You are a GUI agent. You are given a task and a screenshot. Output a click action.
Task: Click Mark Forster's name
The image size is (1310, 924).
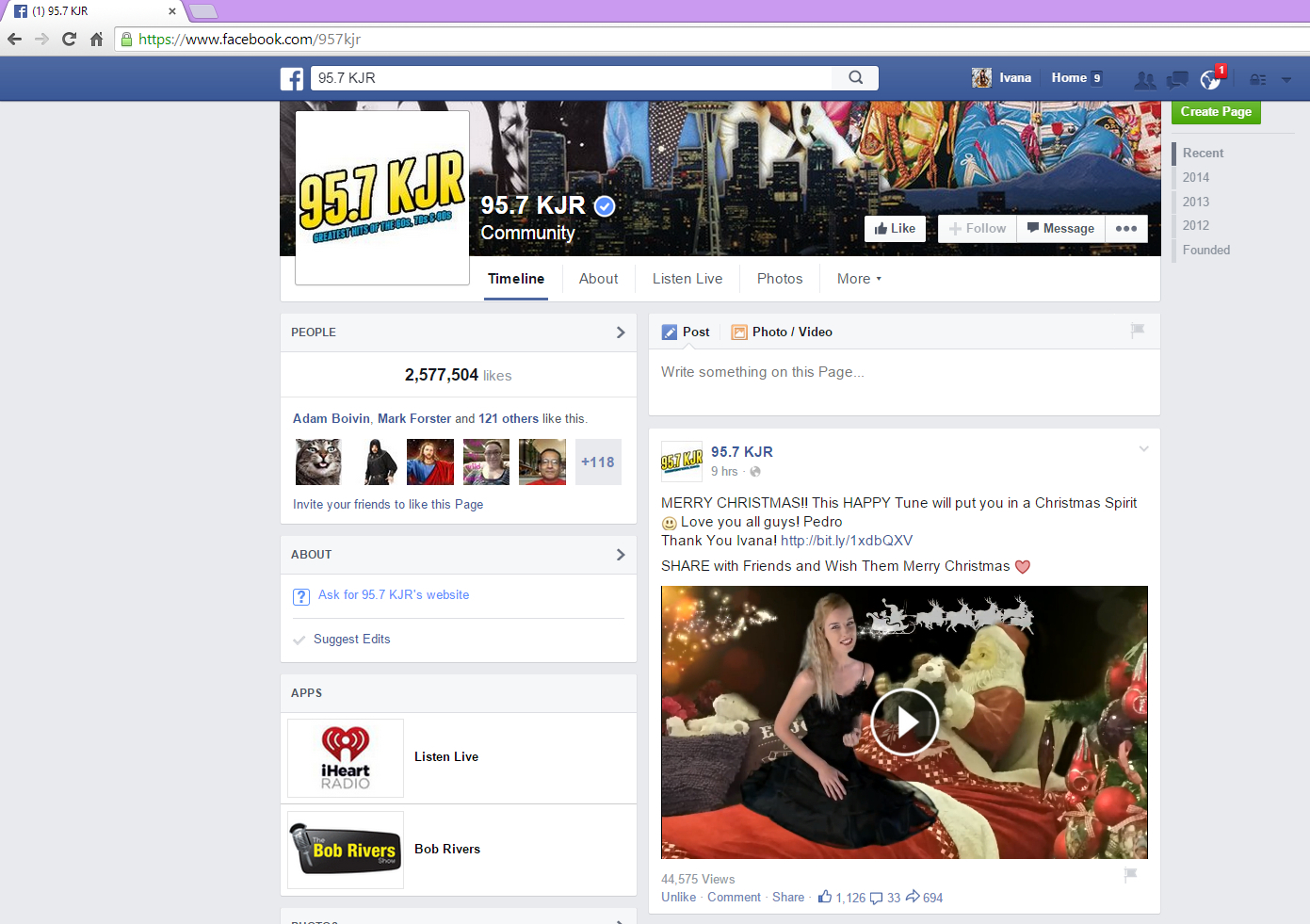(x=414, y=418)
